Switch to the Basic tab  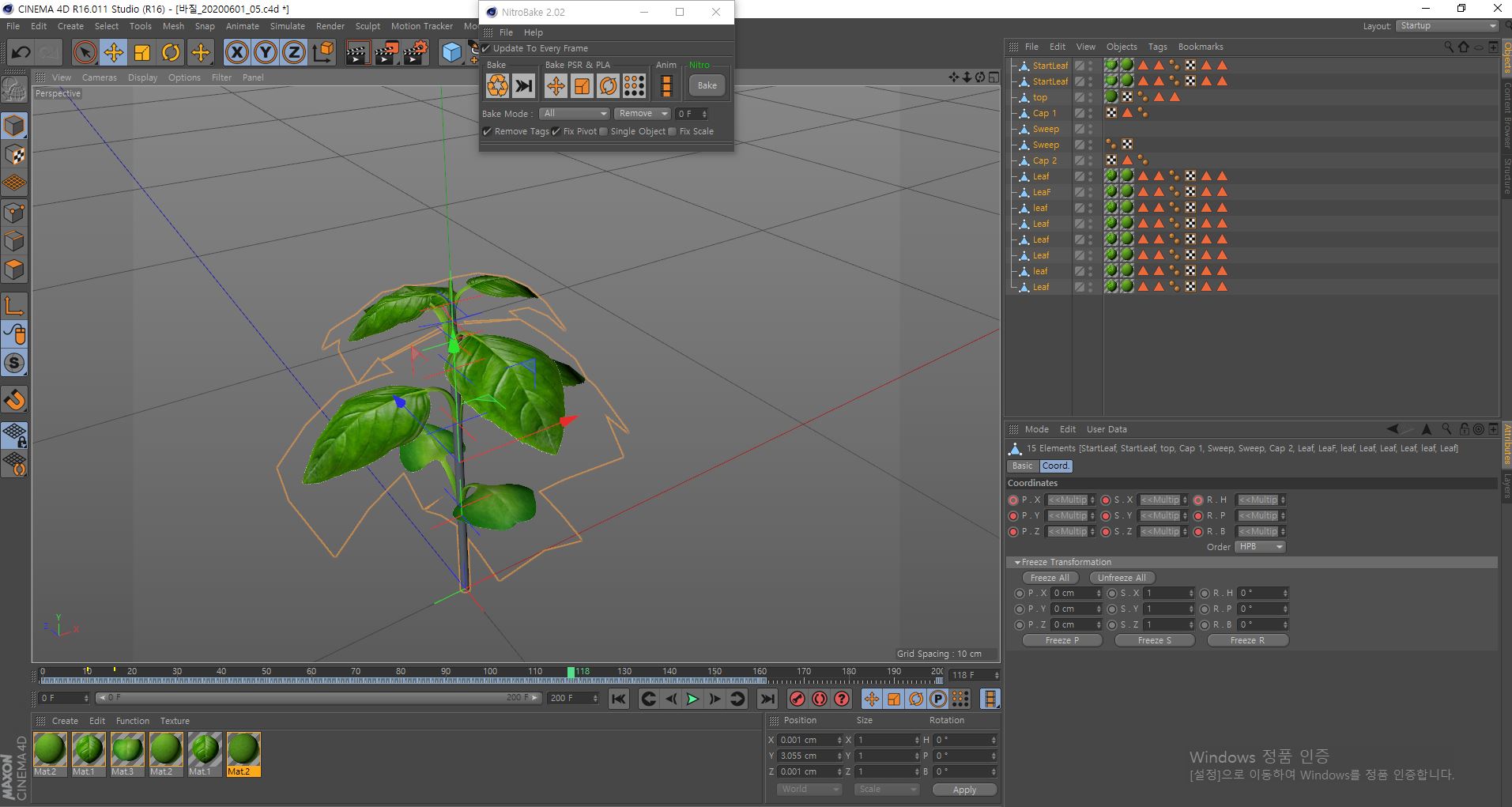pyautogui.click(x=1022, y=466)
